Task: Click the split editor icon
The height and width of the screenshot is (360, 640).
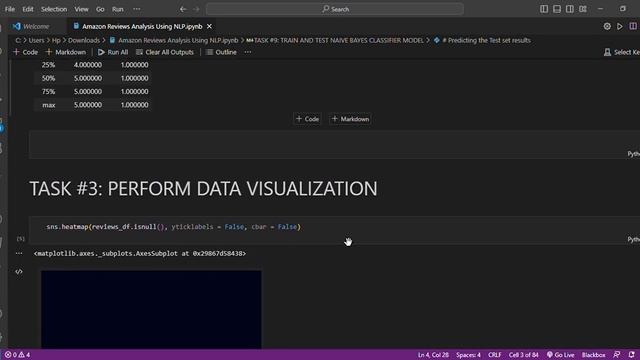Action: click(633, 26)
